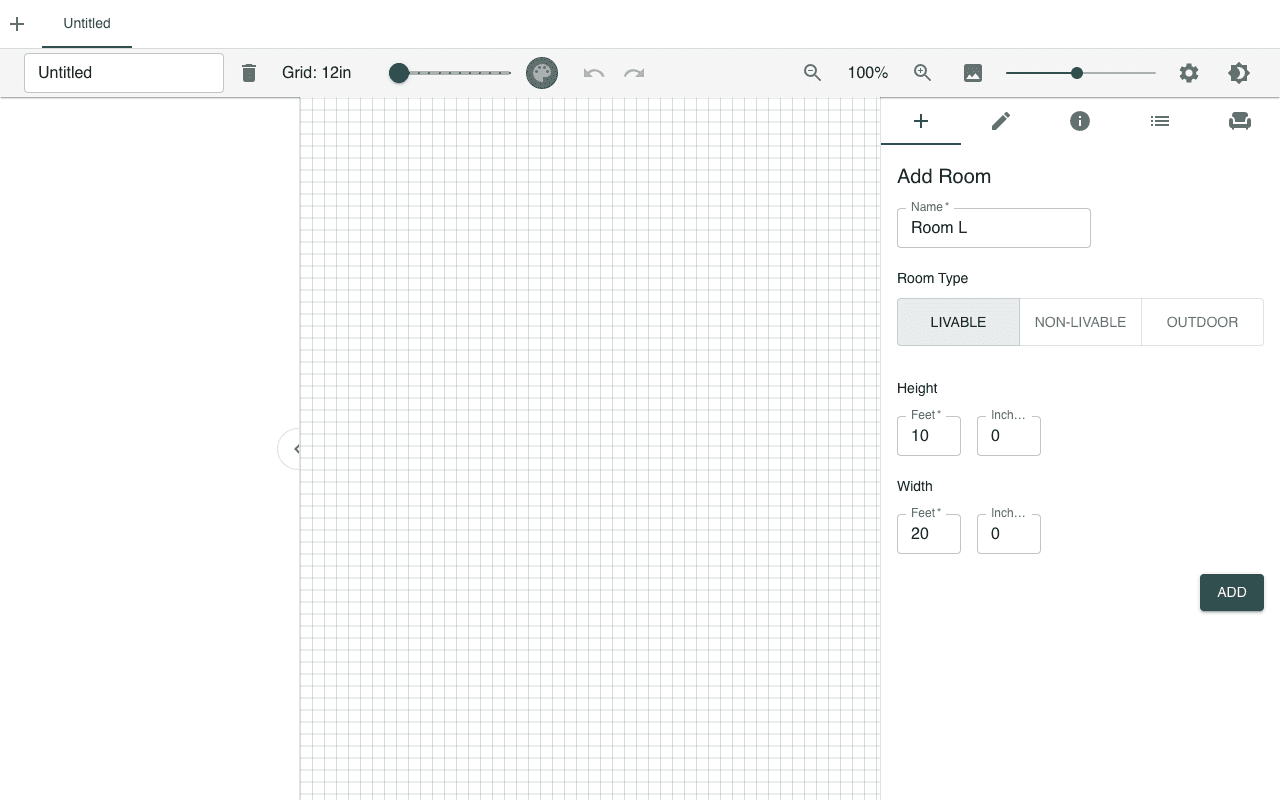Switch to the Untitled tab
Viewport: 1280px width, 800px height.
(87, 24)
